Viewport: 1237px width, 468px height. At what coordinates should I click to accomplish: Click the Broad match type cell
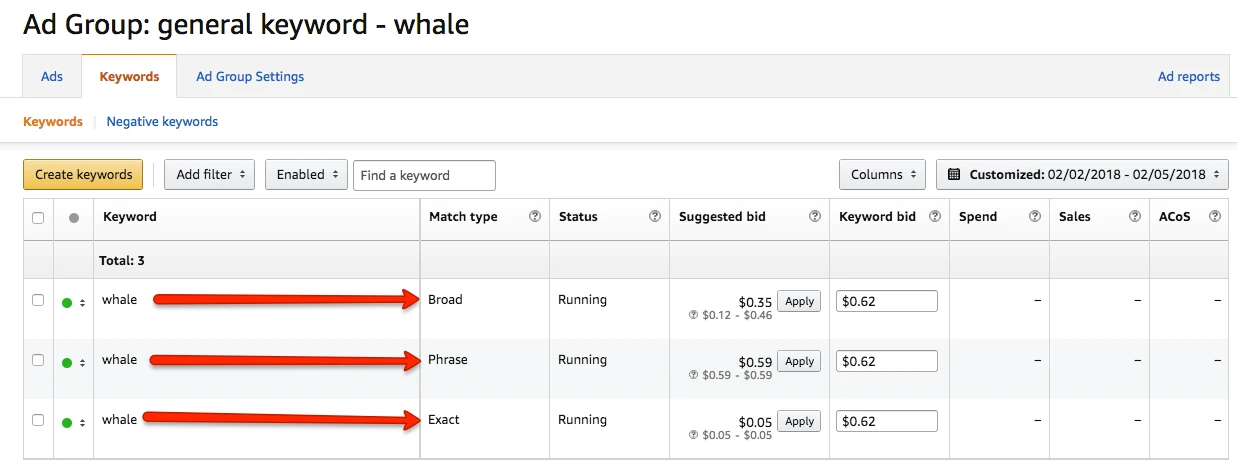445,299
